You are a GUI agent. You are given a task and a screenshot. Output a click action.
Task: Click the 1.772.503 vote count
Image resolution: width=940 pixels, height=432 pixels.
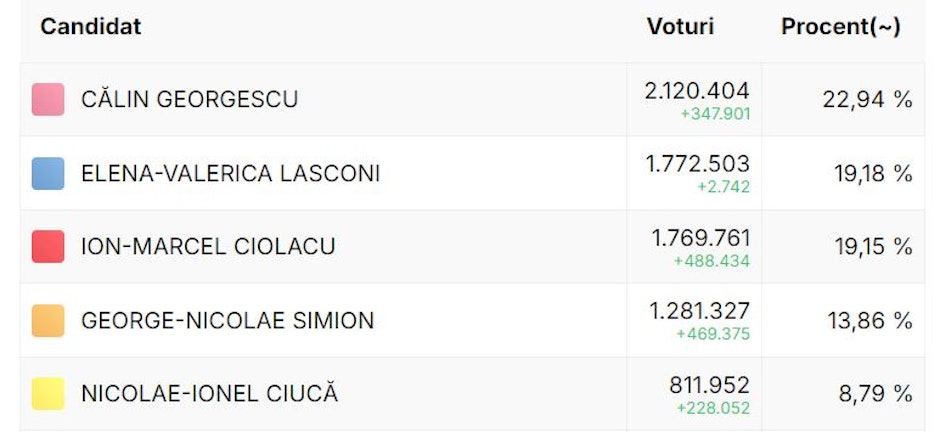click(x=698, y=164)
